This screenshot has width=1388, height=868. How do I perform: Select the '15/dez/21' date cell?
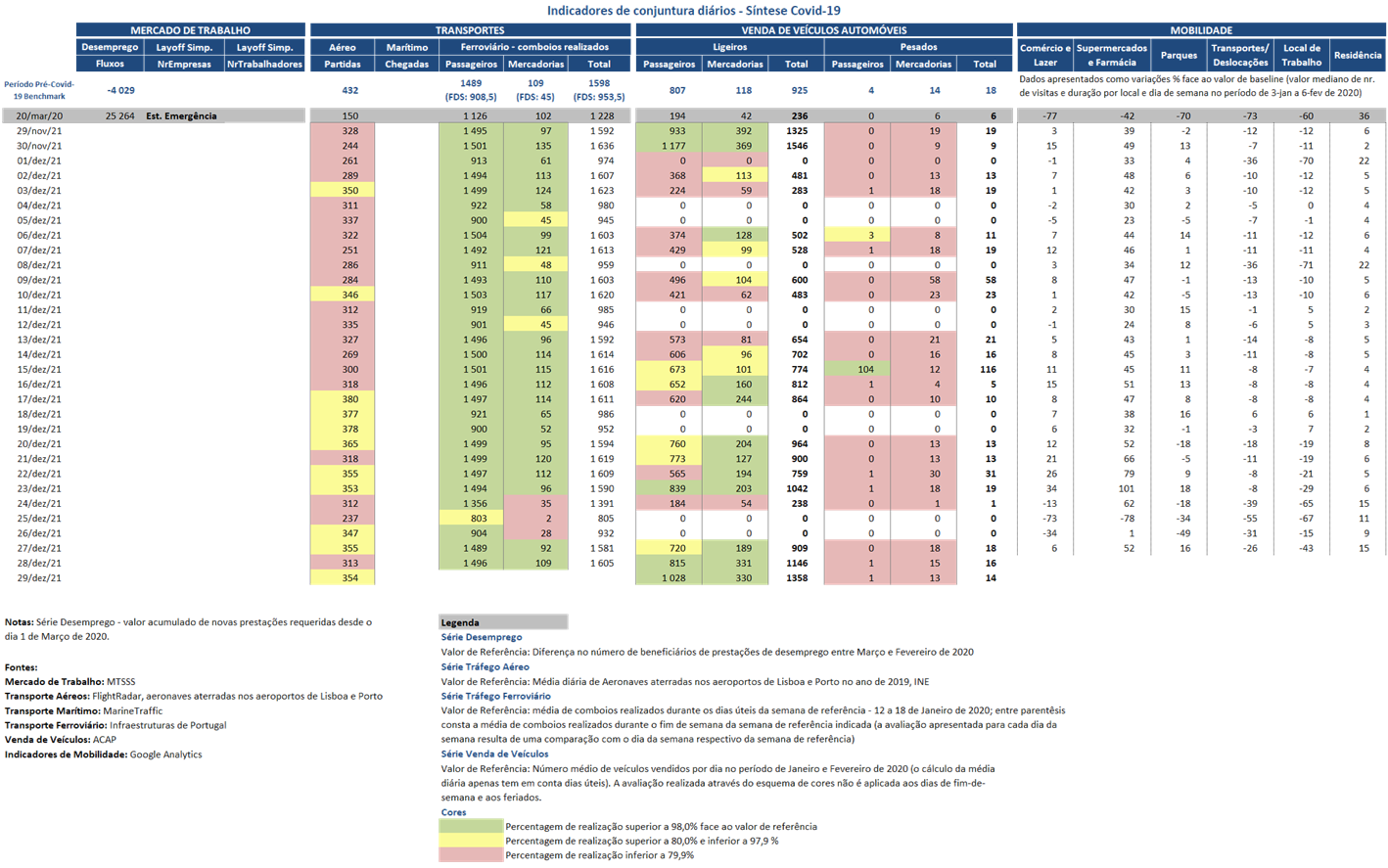click(x=39, y=369)
